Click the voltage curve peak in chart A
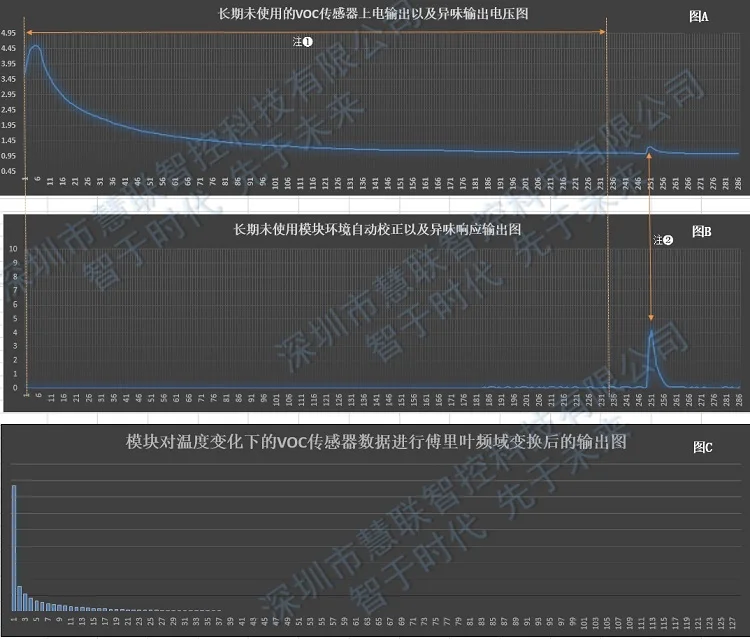 35,46
